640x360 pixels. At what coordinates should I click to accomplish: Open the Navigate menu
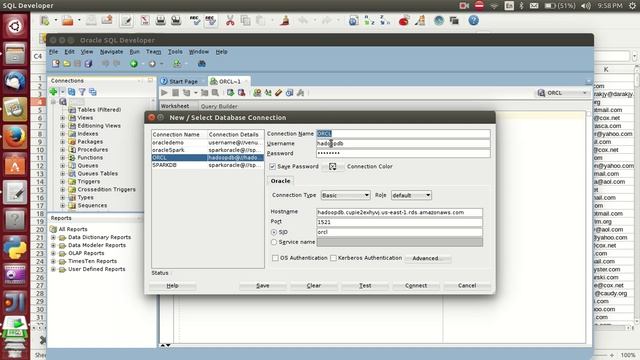111,52
